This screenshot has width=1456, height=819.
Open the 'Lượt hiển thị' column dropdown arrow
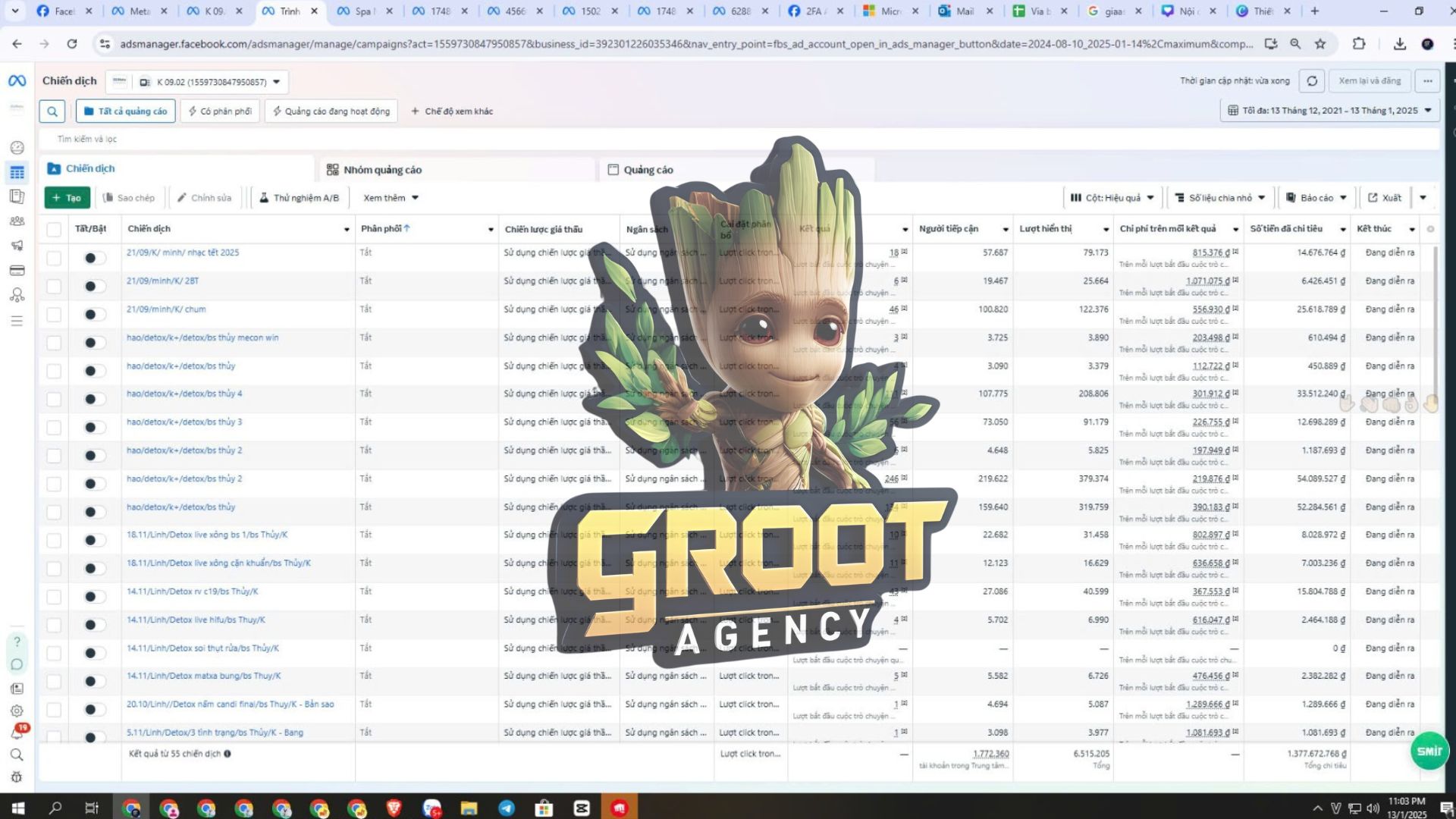1106,229
